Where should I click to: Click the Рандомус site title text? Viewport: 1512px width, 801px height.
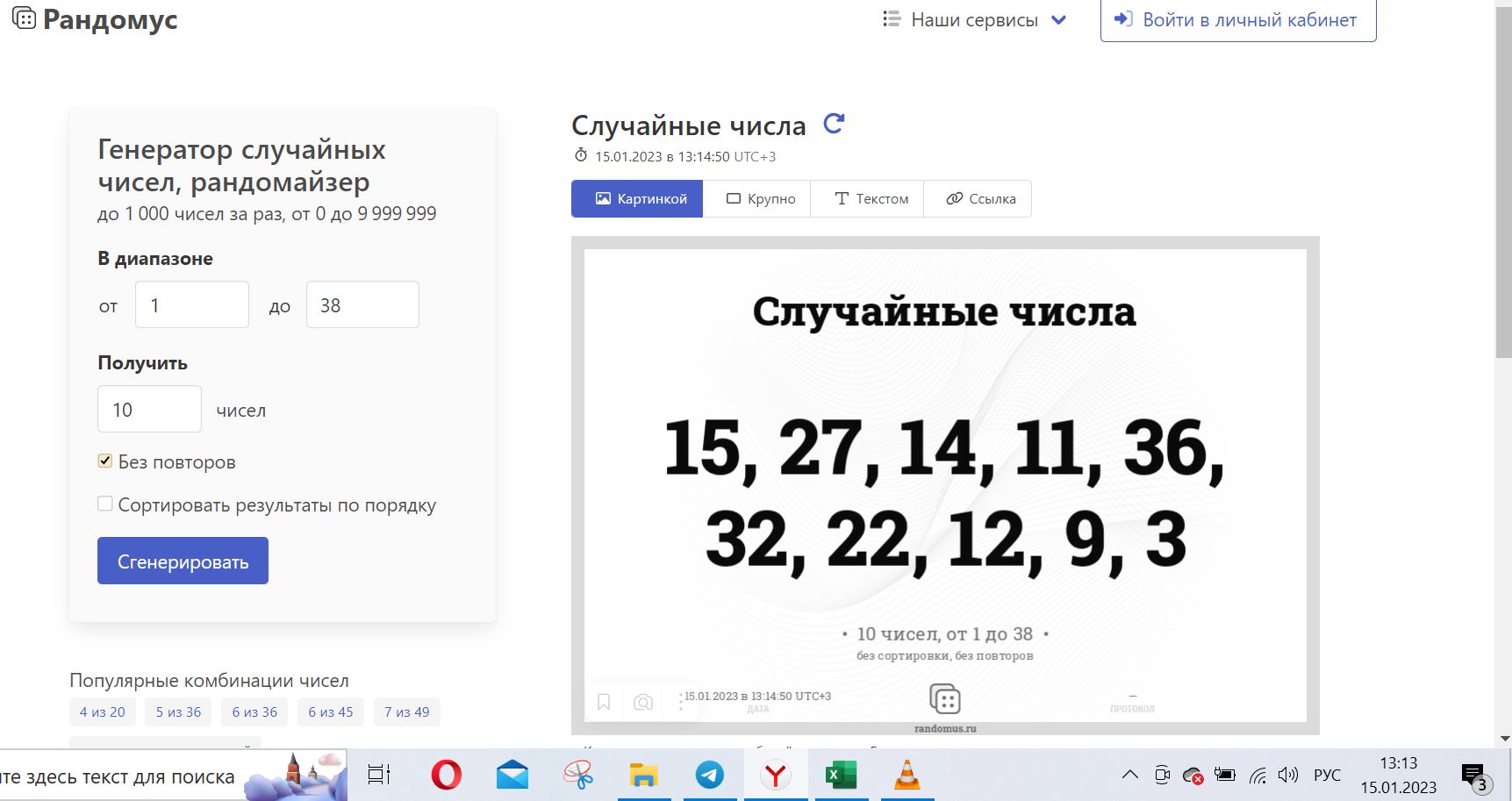click(x=111, y=19)
